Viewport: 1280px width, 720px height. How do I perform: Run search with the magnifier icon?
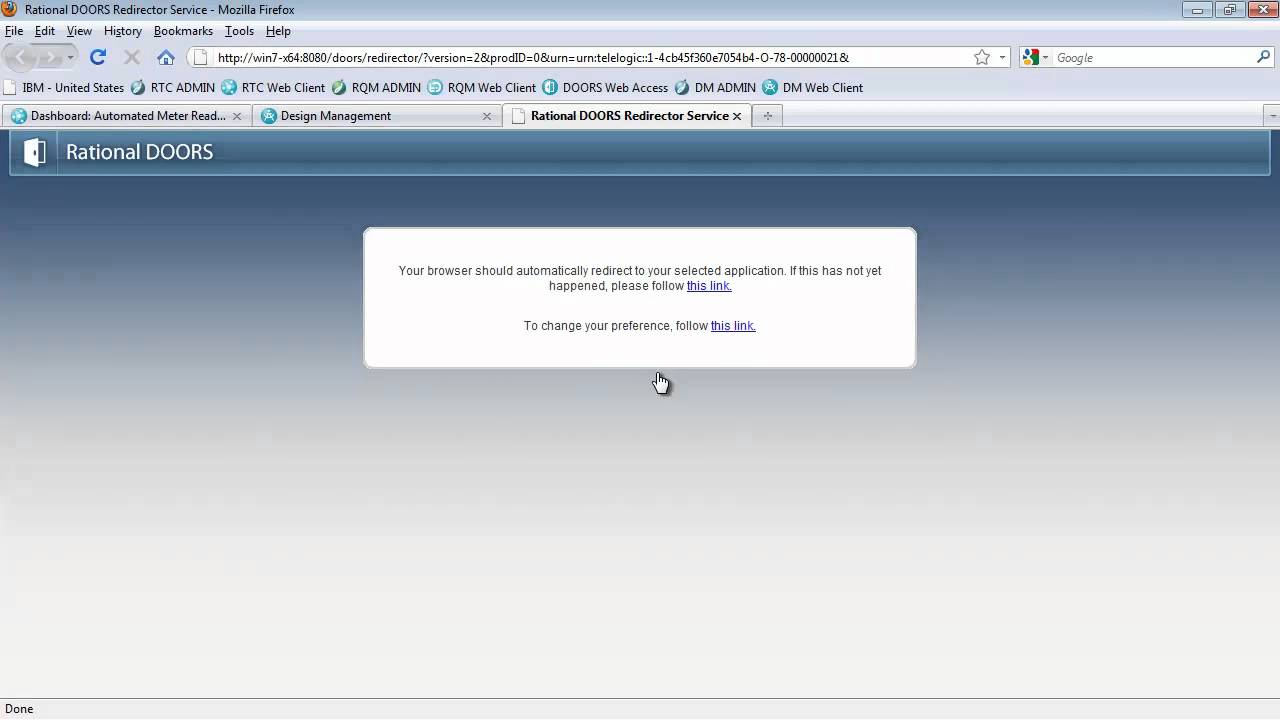[1263, 57]
